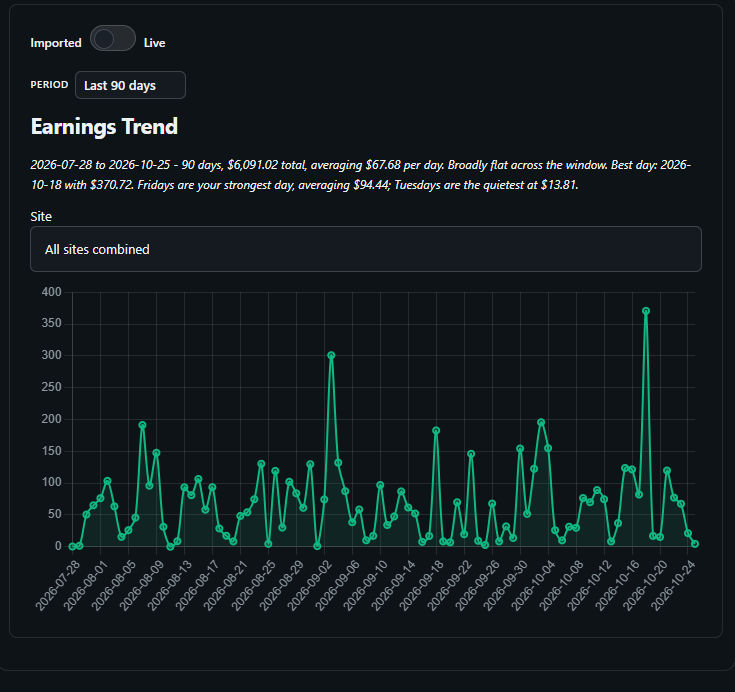Screen dimensions: 735x692
Task: Click the 50 y-axis label
Action: (x=55, y=514)
